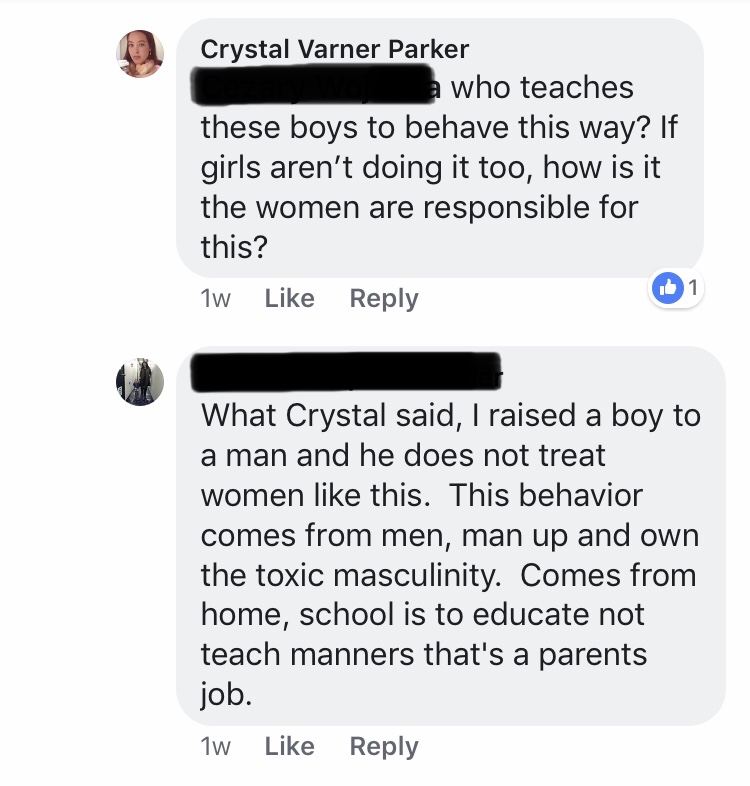This screenshot has width=750, height=786.
Task: View the reaction count '1' on Crystal's comment
Action: tap(692, 289)
